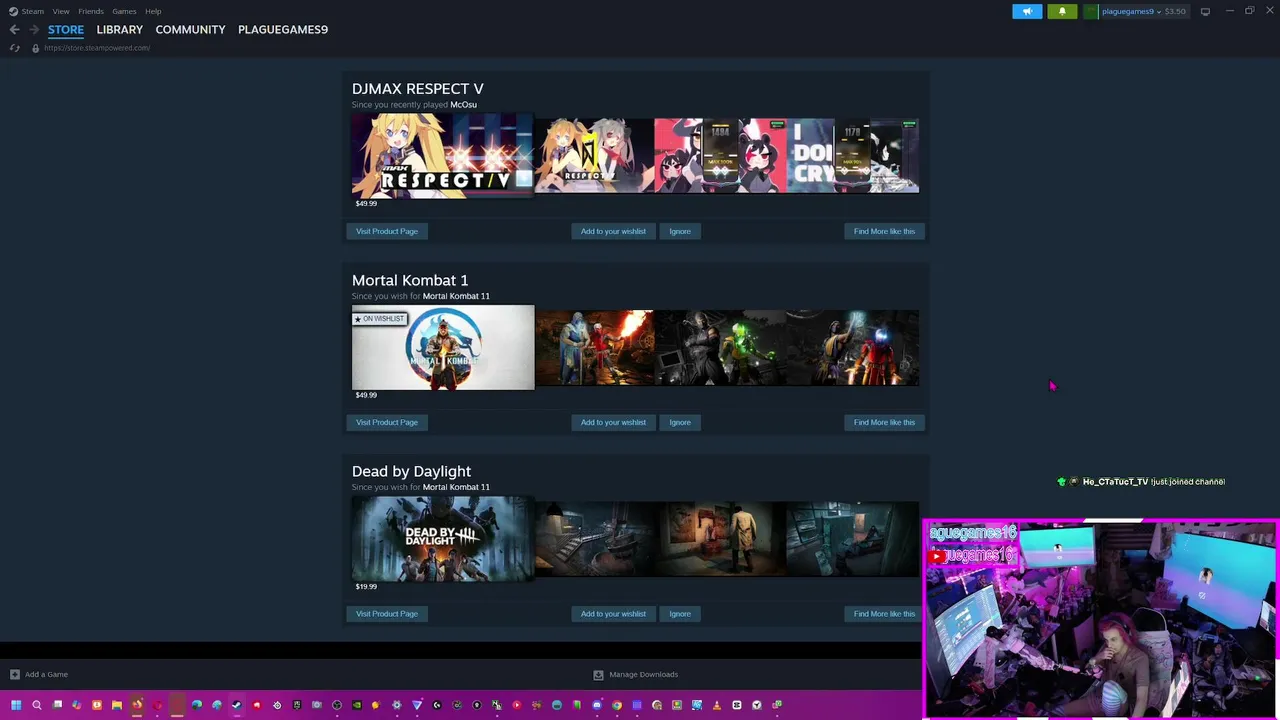The width and height of the screenshot is (1280, 720).
Task: Go back using the back arrow
Action: (14, 30)
